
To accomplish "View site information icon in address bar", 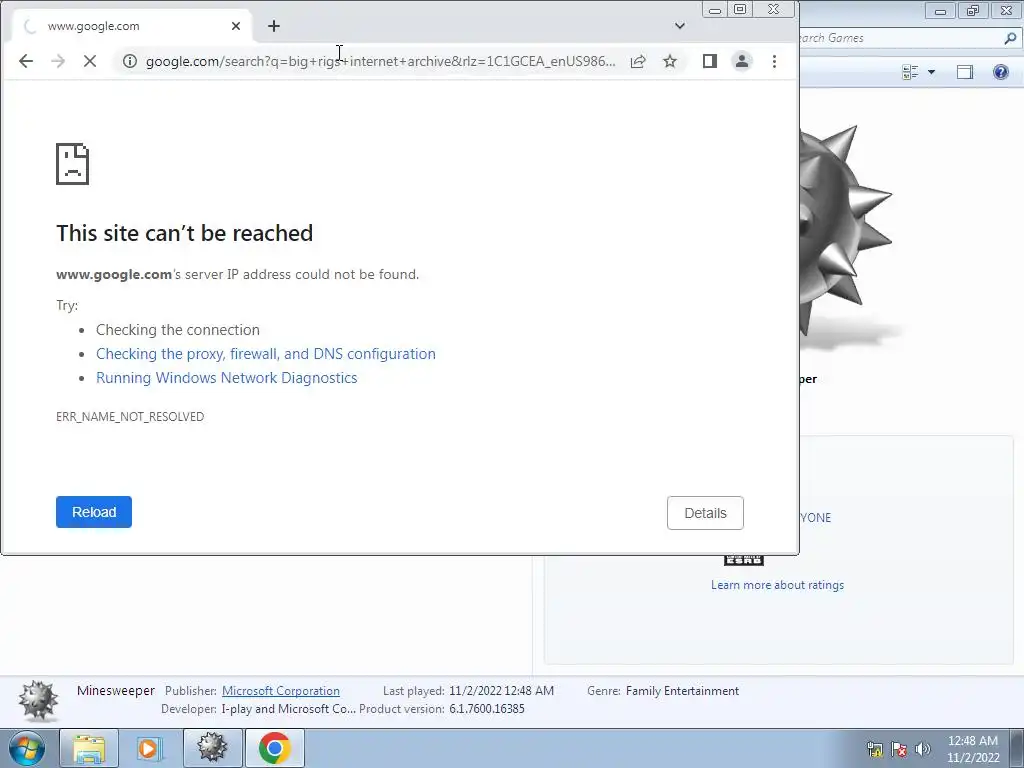I will click(x=130, y=61).
